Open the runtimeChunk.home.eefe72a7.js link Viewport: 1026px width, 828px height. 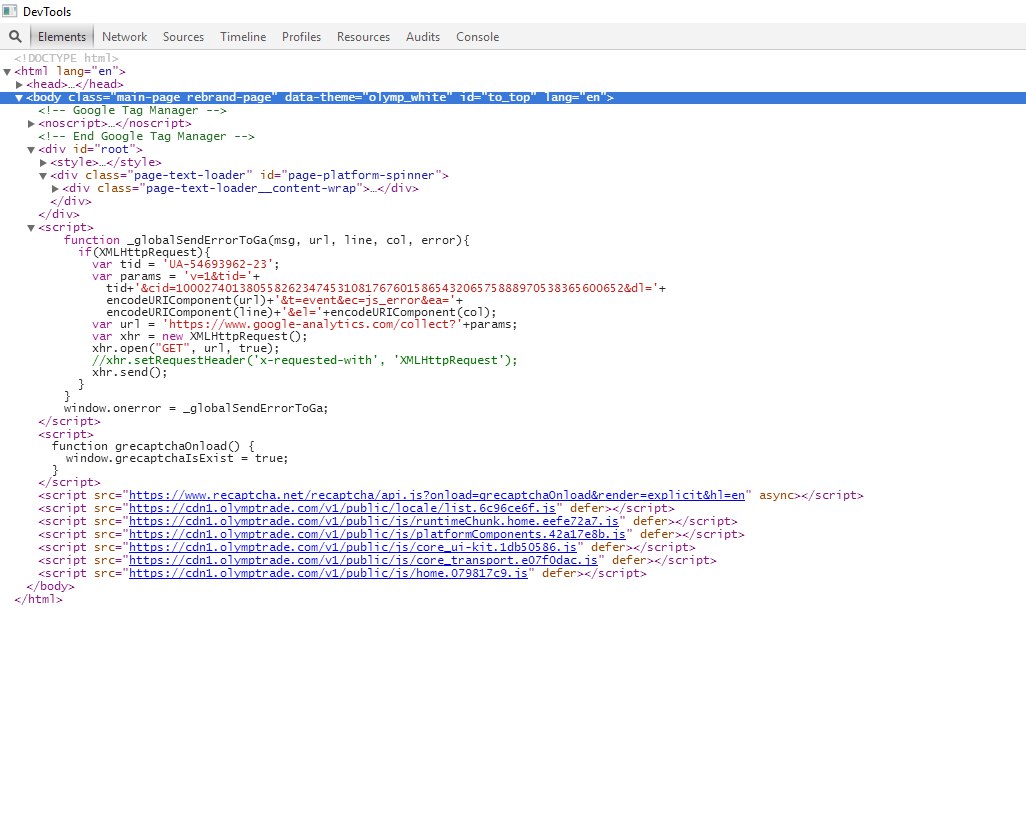click(374, 522)
